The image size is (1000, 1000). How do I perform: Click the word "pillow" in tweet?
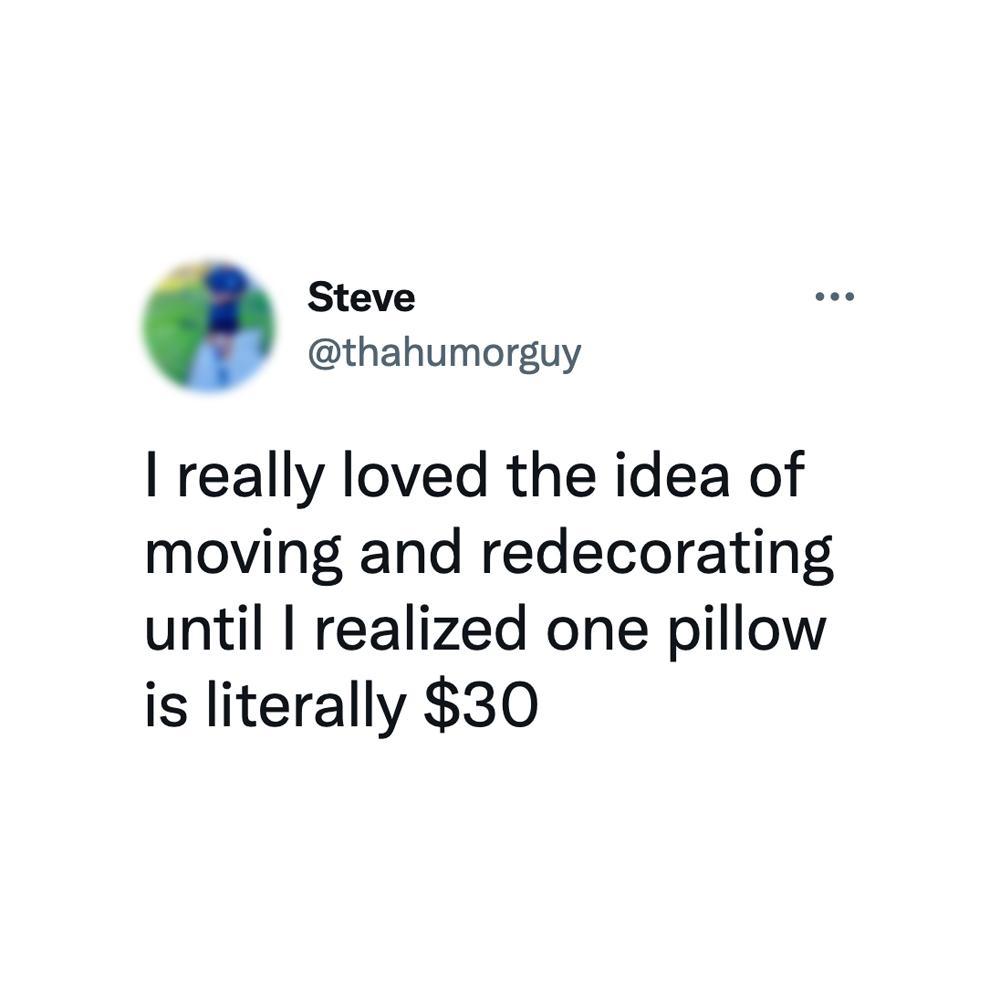[747, 632]
